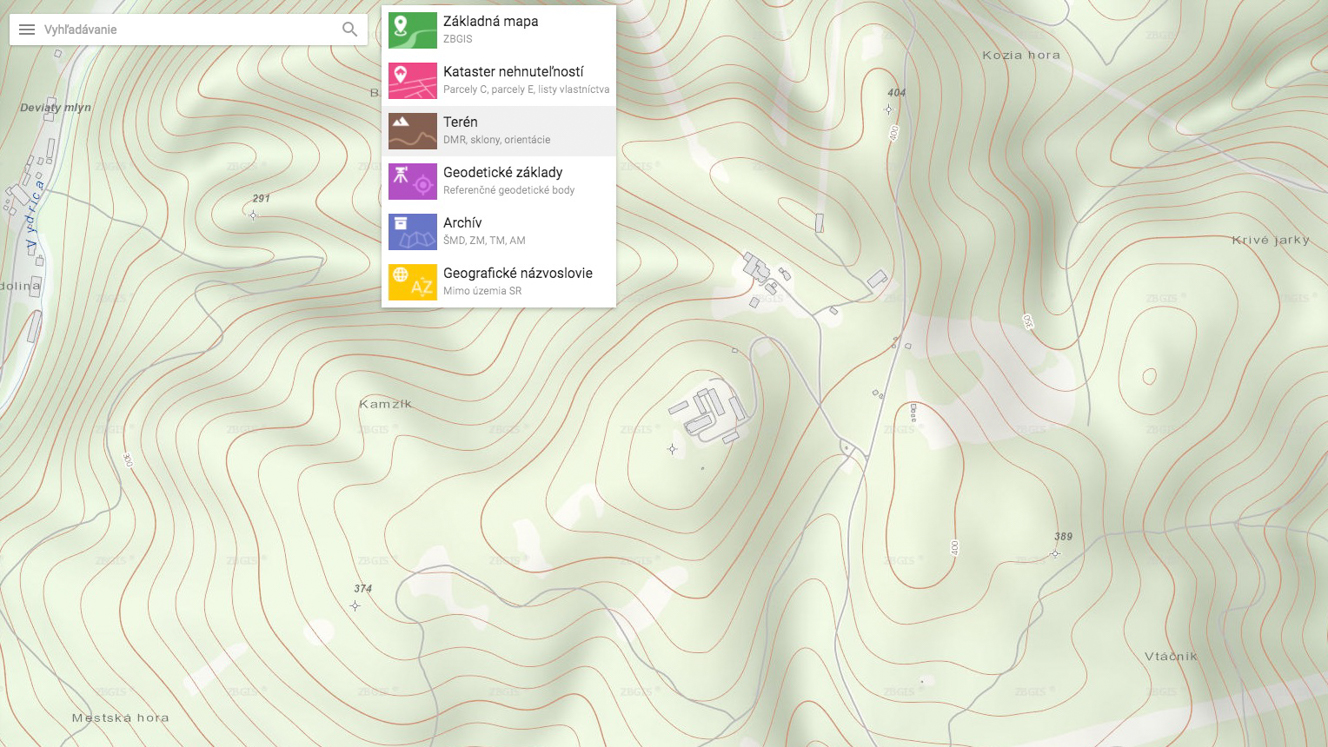1328x747 pixels.
Task: Click the brown Terén mountain icon
Action: point(412,131)
